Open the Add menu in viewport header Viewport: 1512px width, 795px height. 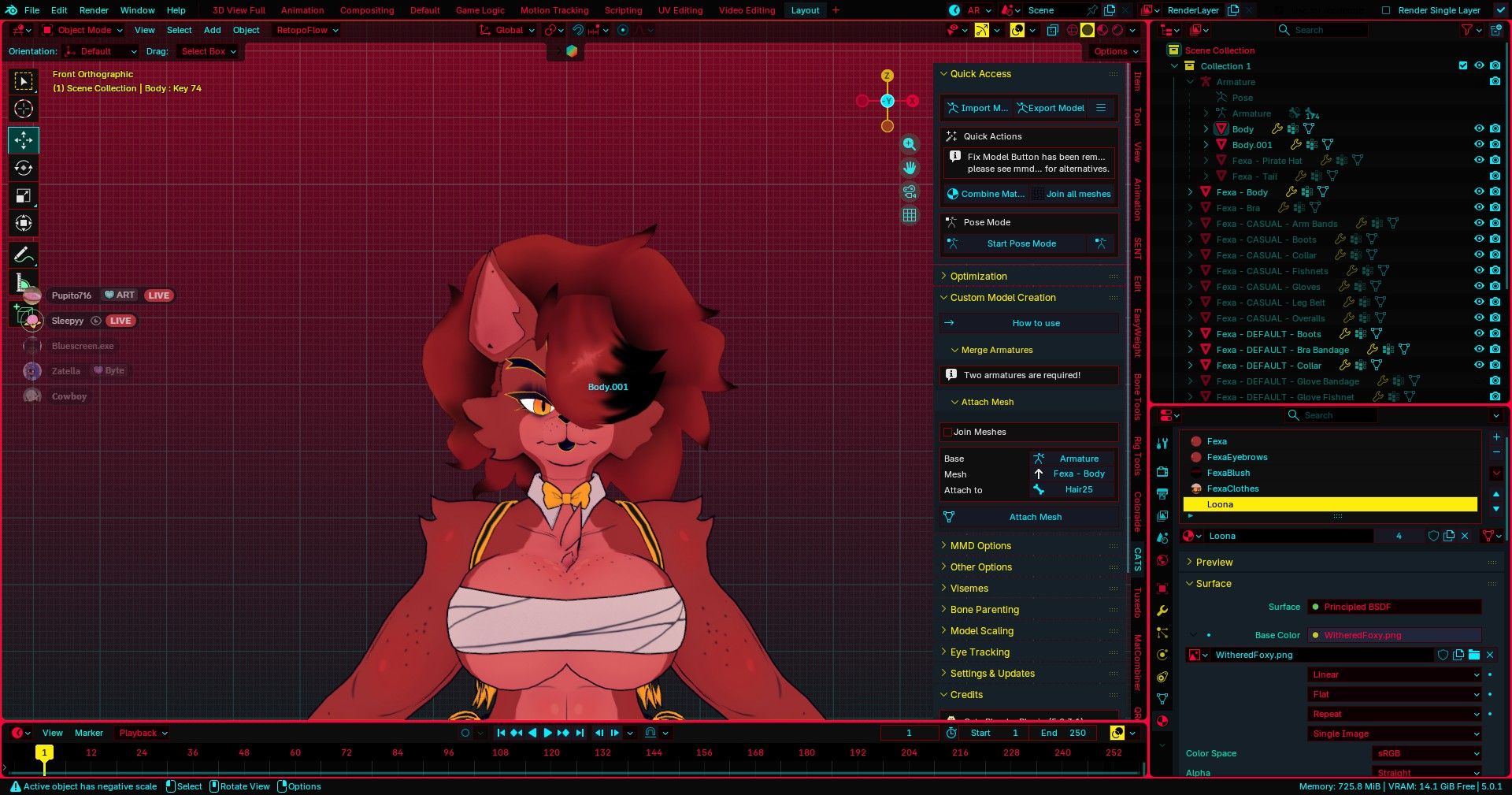[x=212, y=30]
